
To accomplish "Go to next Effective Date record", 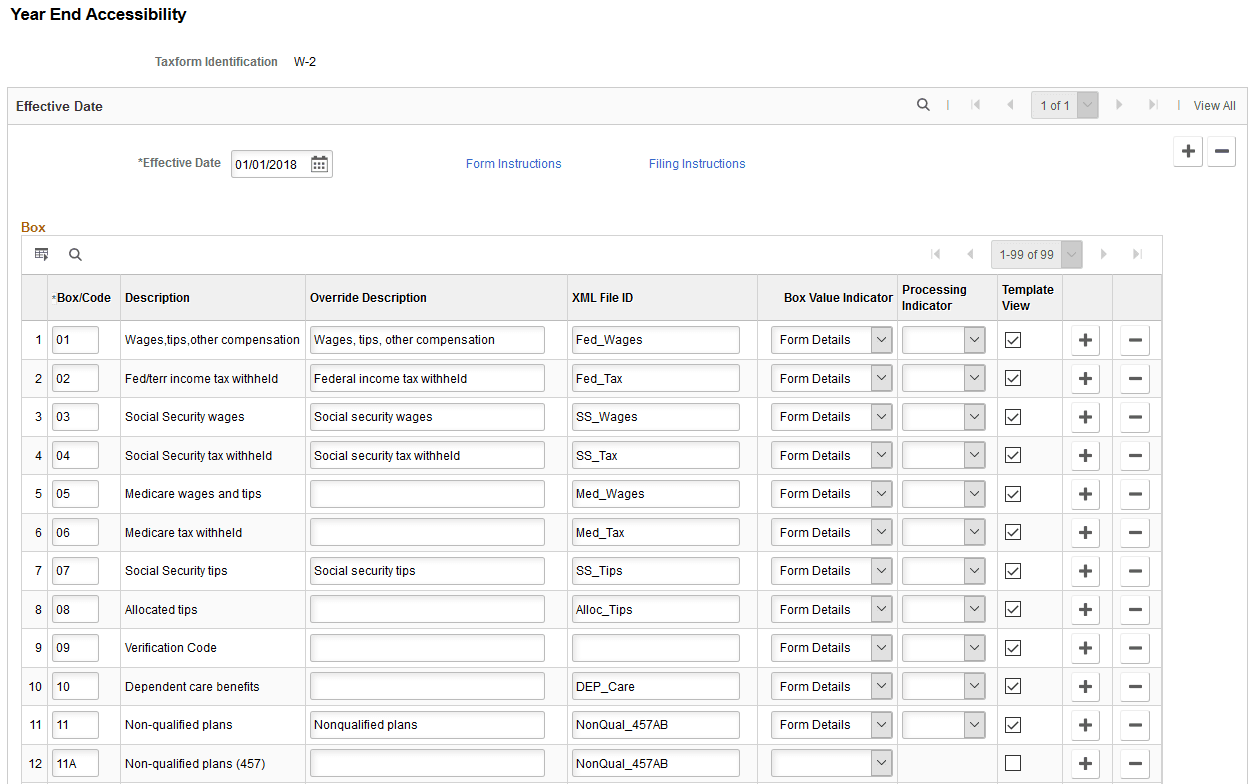I will click(1119, 105).
